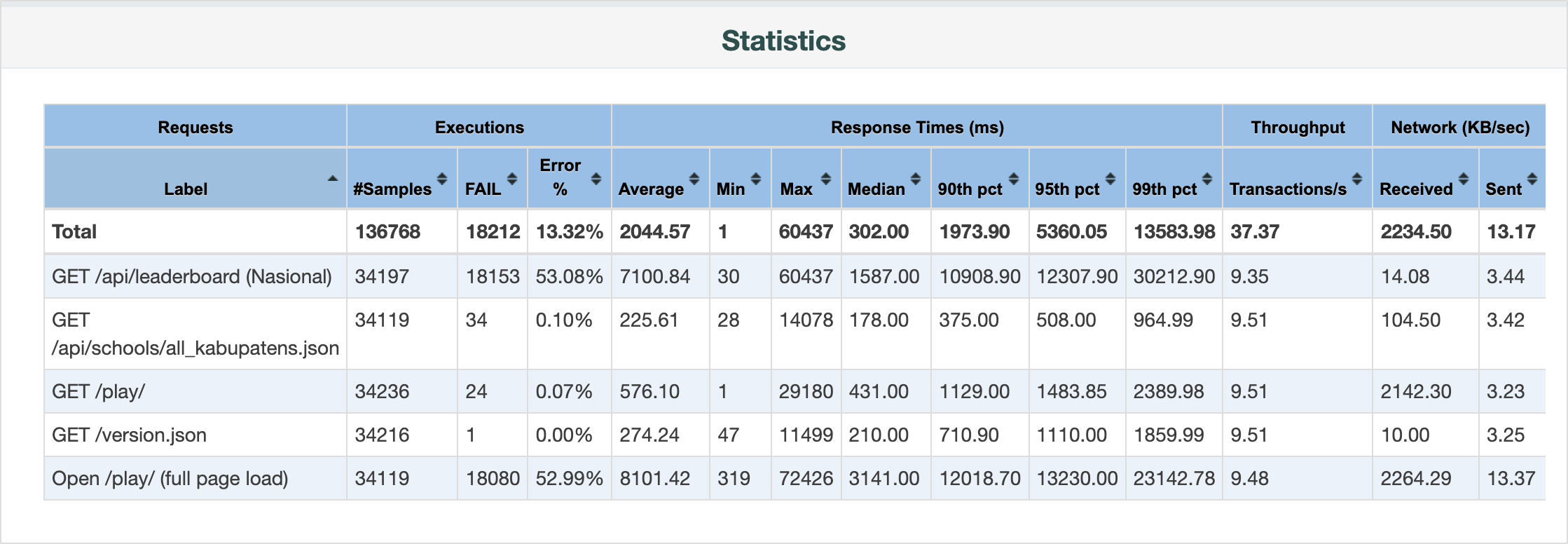Screen dimensions: 1568x544
Task: Click full page load sent 13.37
Action: coord(1511,479)
